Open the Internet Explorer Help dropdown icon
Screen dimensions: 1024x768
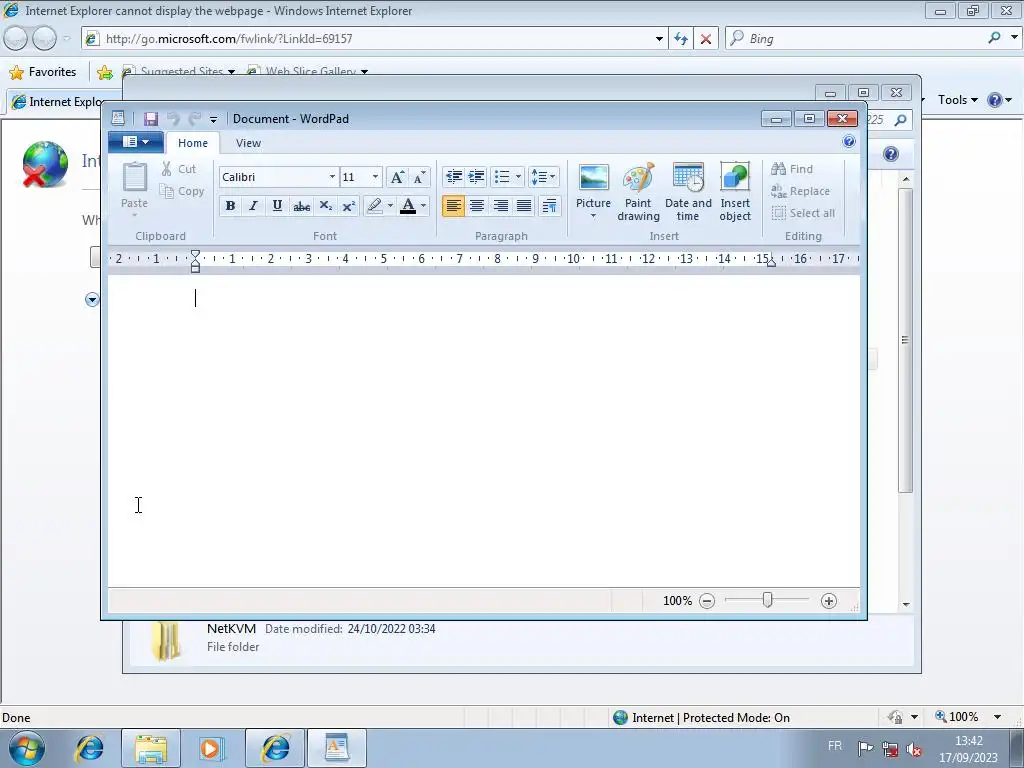(x=999, y=100)
